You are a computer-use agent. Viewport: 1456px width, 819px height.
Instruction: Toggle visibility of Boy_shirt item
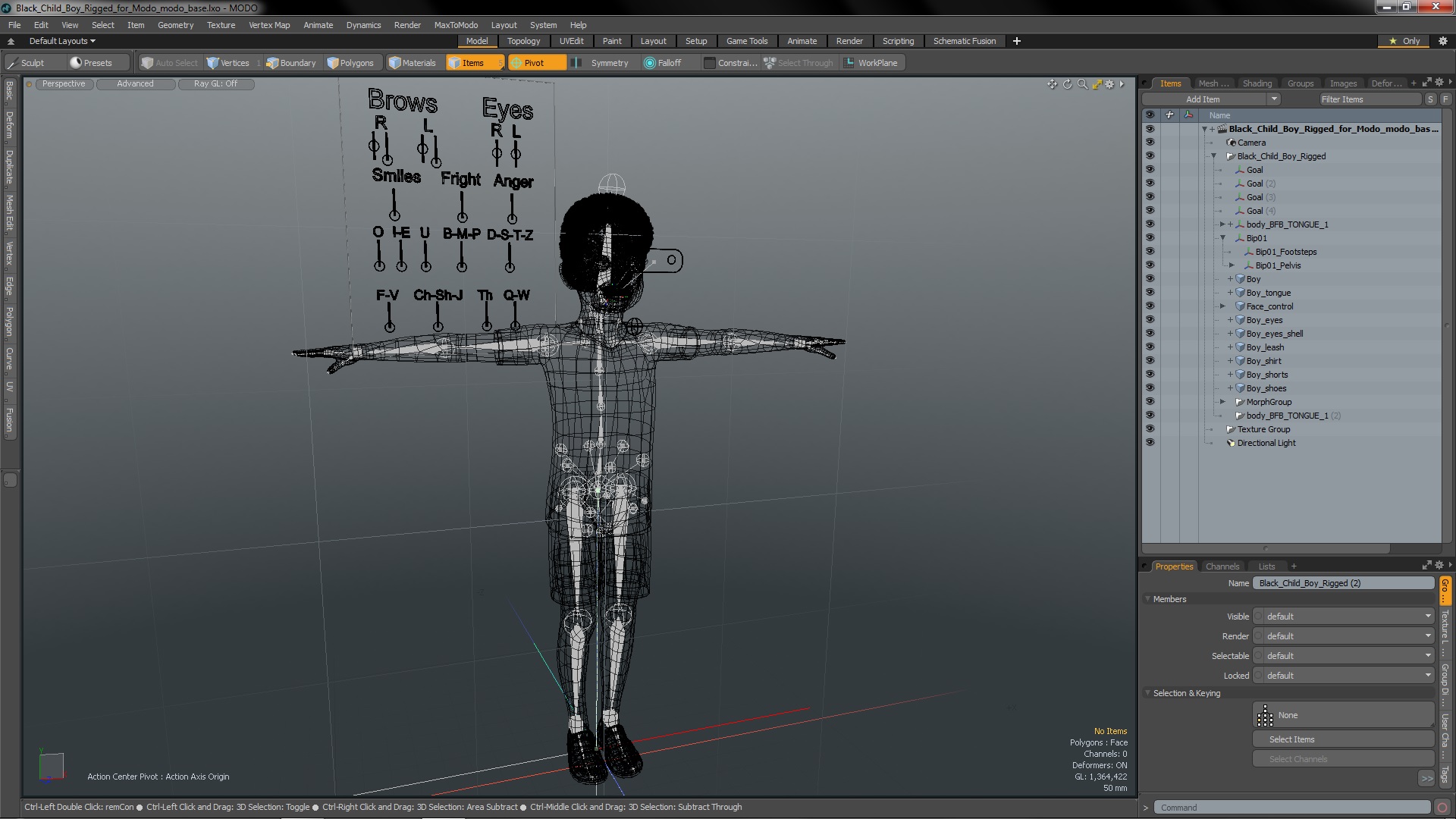1150,361
